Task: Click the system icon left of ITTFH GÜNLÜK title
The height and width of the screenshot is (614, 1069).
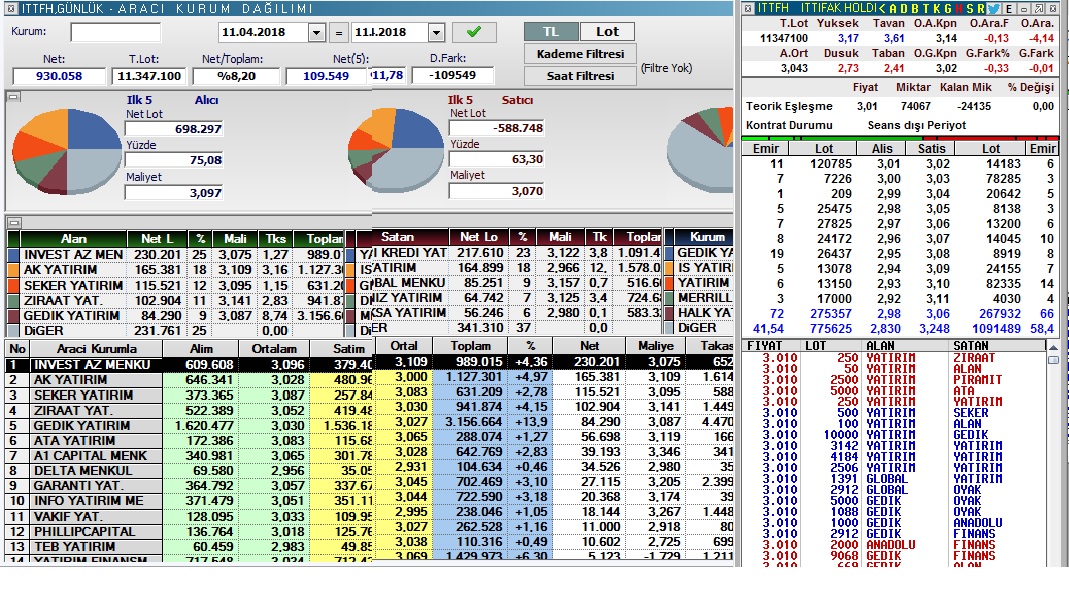Action: 10,8
